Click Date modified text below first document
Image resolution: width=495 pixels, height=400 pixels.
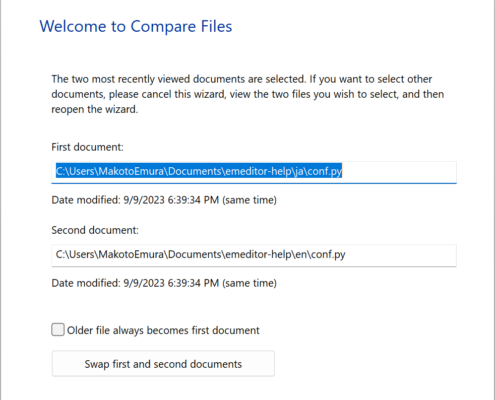(x=164, y=200)
